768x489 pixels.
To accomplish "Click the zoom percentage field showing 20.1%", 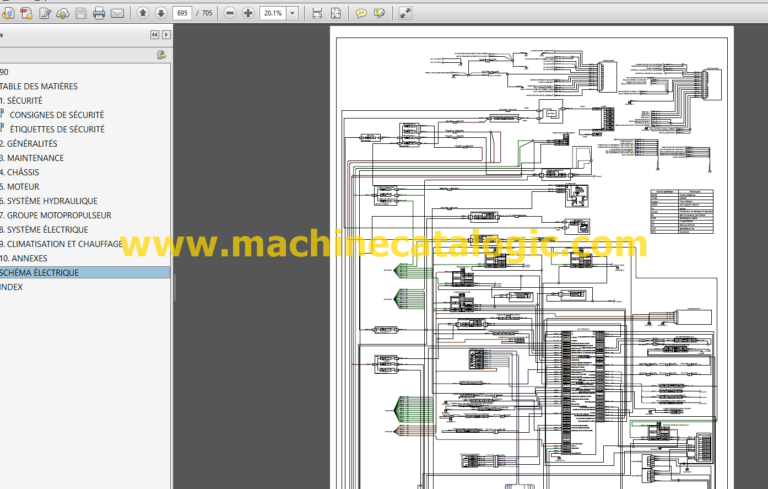I will tap(273, 13).
